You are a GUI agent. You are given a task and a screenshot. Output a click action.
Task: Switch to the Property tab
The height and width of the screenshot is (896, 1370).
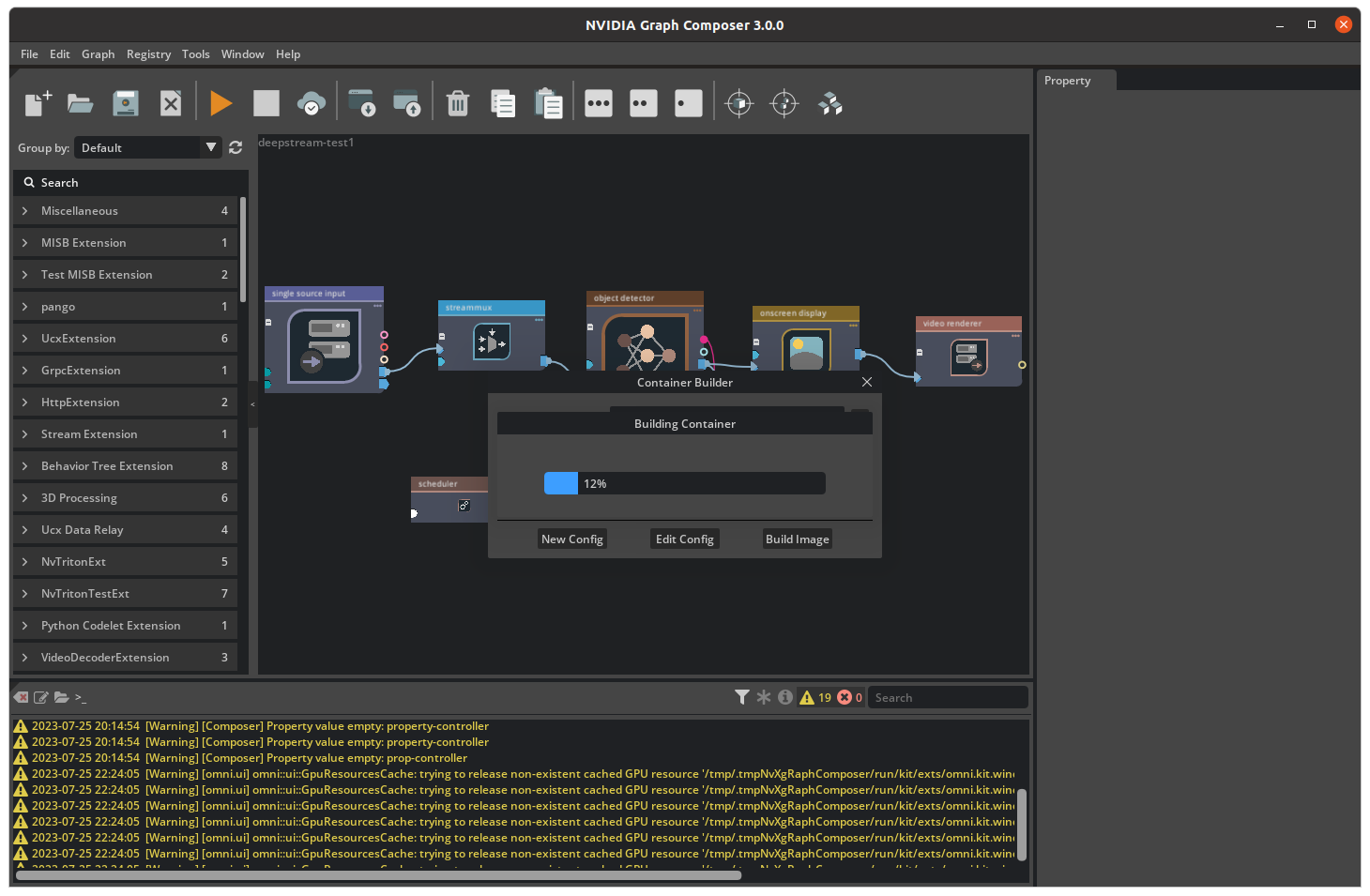[1076, 81]
